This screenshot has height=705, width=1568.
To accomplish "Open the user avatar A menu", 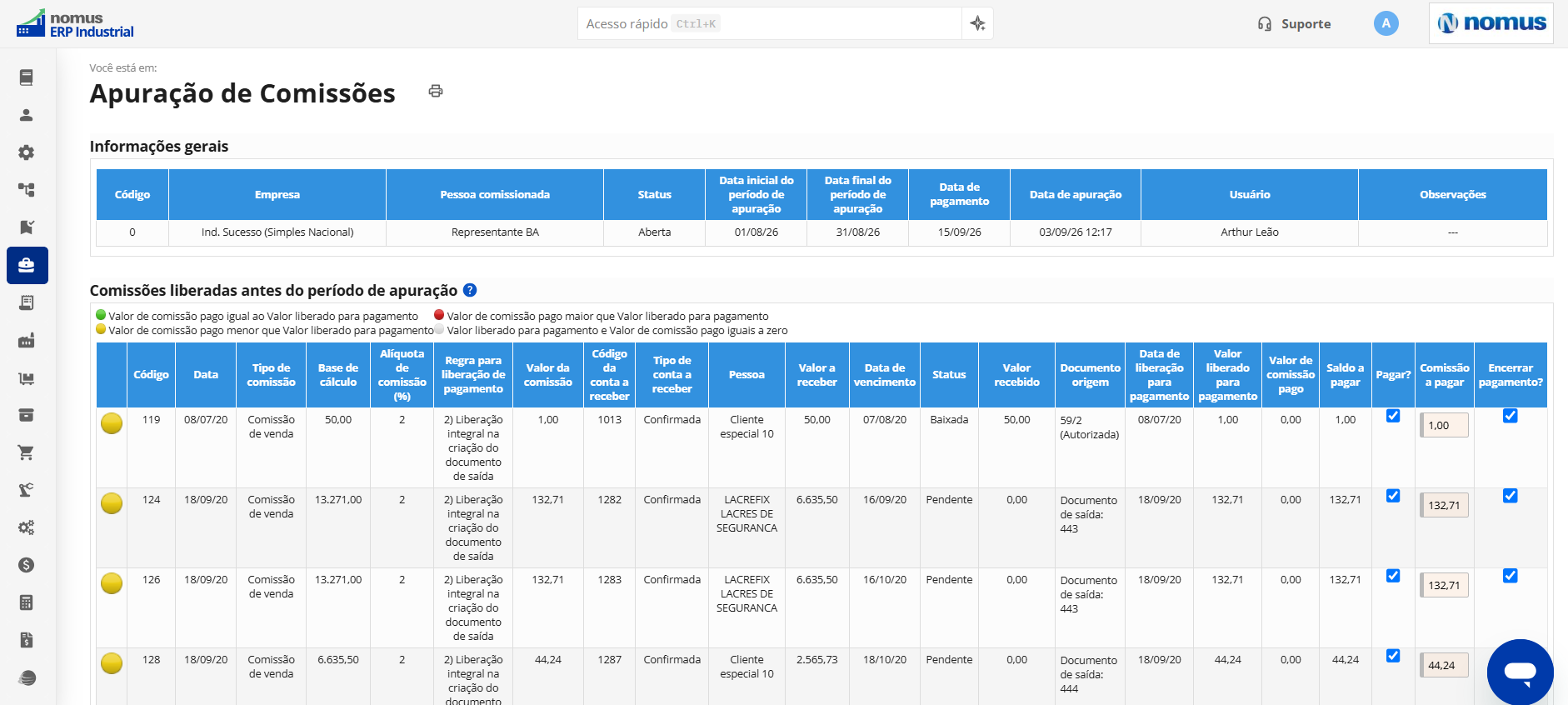I will click(x=1386, y=23).
